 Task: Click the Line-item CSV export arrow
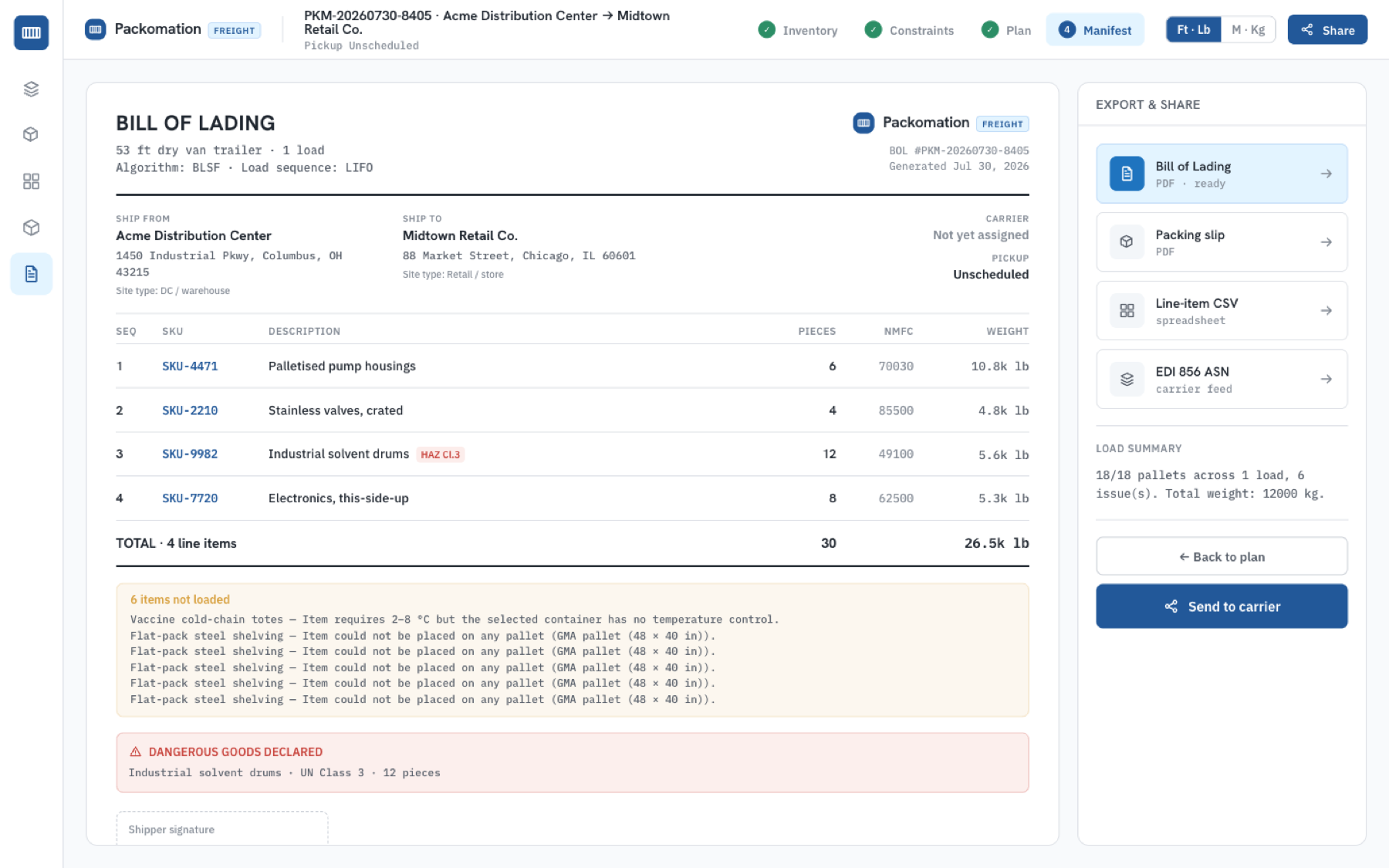1326,311
